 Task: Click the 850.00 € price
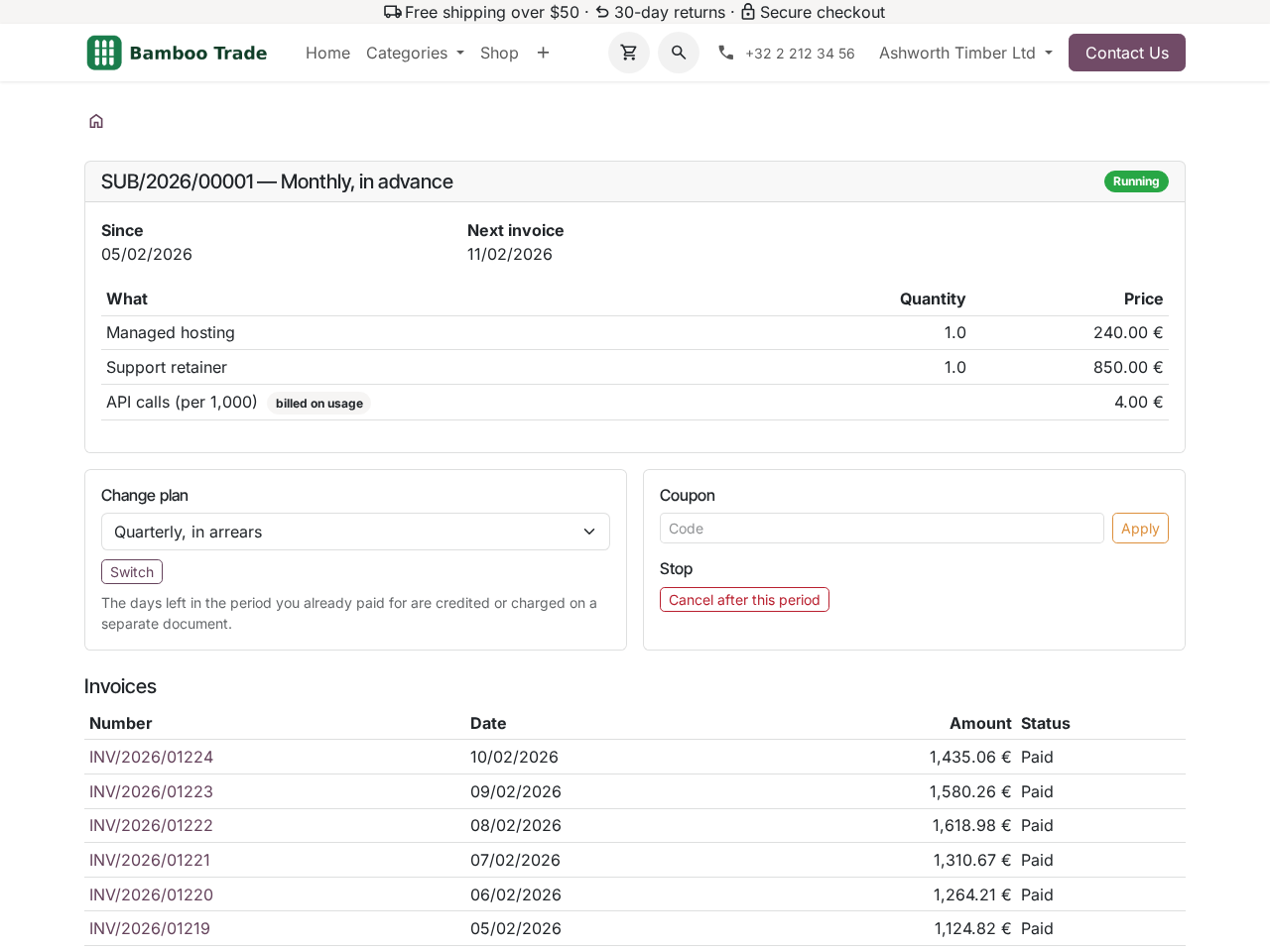1128,367
